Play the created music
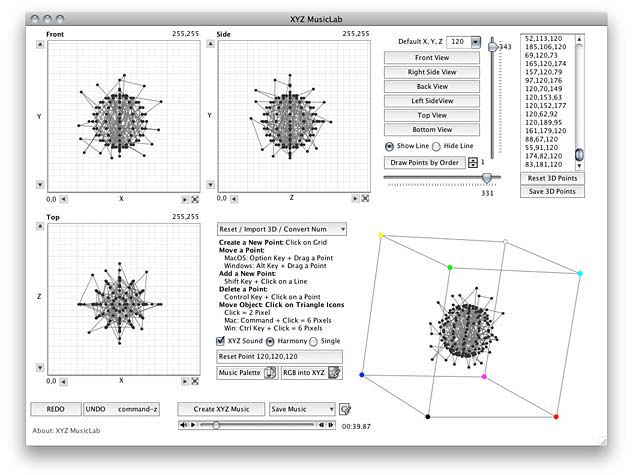Screen dimensions: 639x475 pyautogui.click(x=193, y=425)
